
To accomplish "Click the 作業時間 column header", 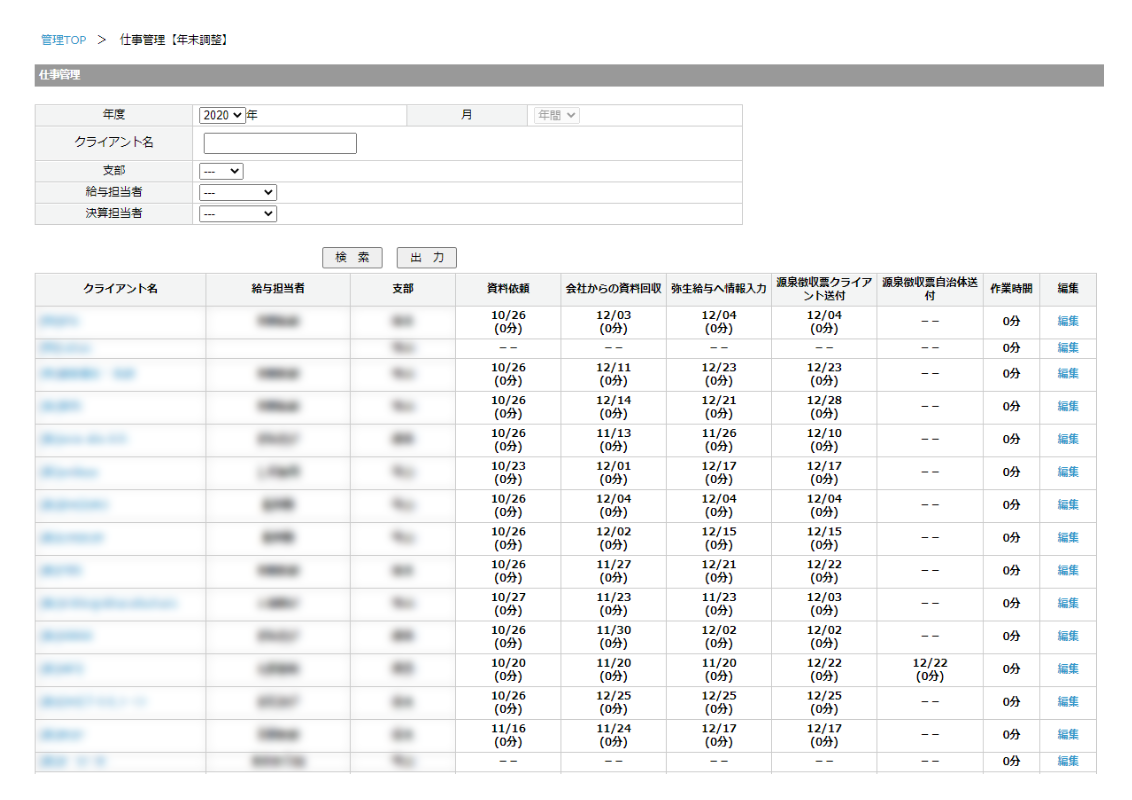I will point(1011,289).
